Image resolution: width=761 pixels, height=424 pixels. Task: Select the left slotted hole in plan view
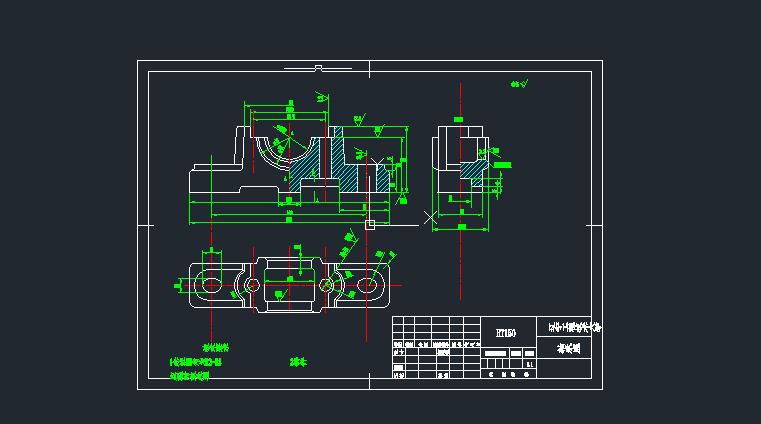[x=211, y=285]
